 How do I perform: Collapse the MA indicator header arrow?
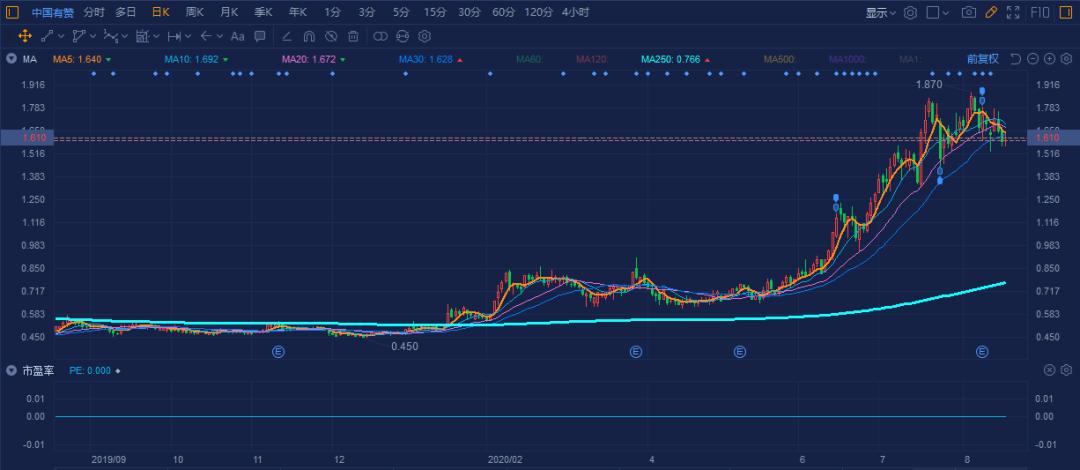click(12, 59)
